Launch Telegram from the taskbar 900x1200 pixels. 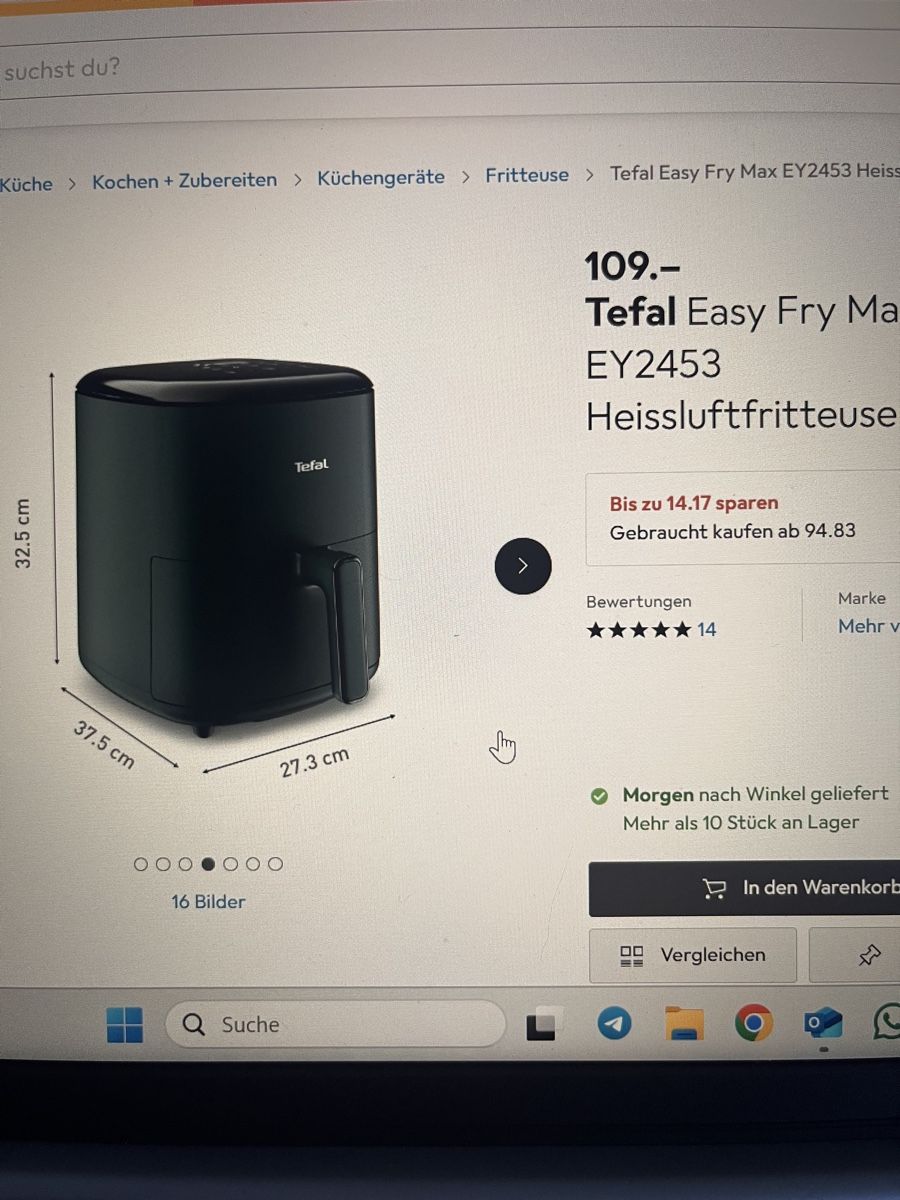pyautogui.click(x=614, y=1023)
